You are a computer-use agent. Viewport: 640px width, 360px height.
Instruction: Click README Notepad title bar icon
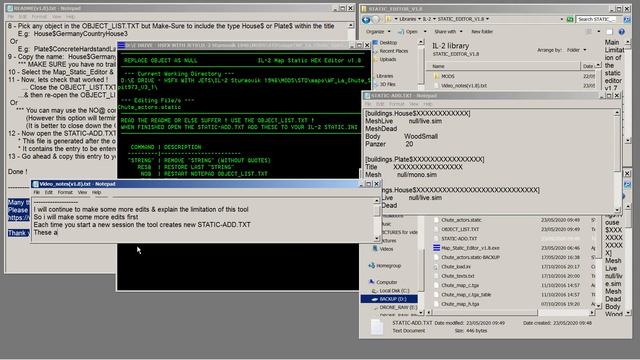point(9,8)
